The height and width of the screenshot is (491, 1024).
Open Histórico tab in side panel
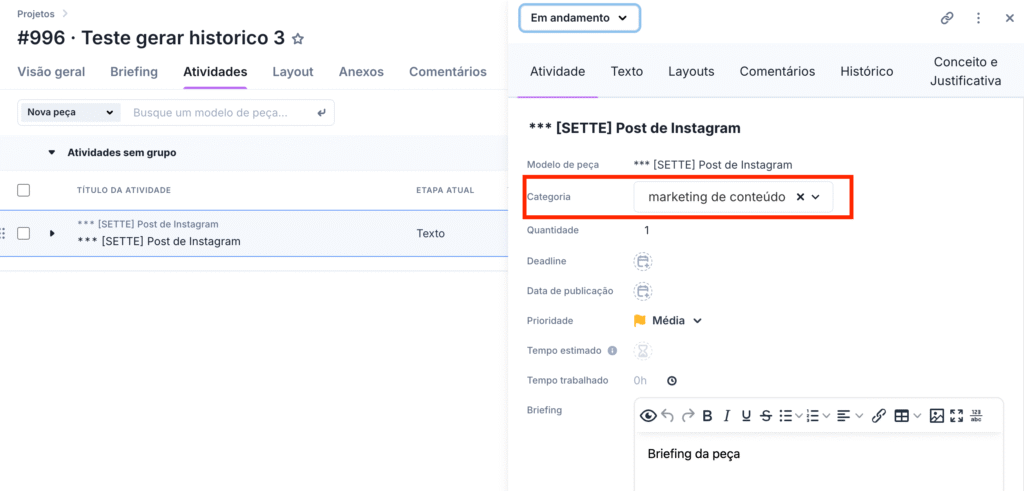(x=867, y=71)
